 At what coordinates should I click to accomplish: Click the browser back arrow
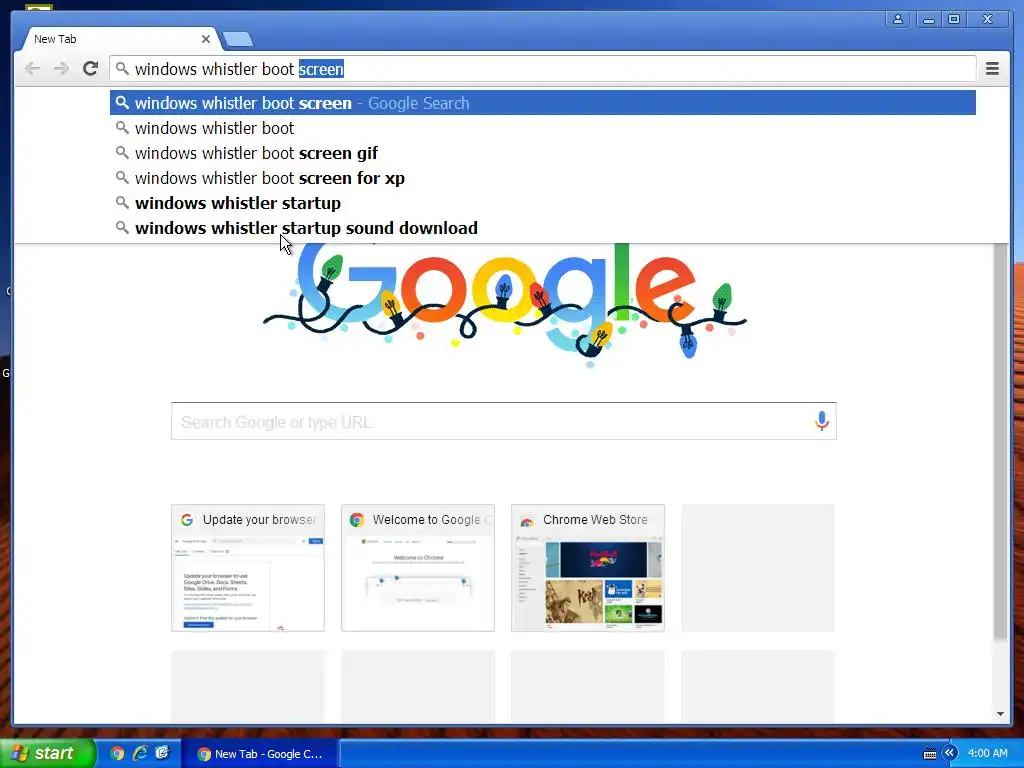point(32,69)
